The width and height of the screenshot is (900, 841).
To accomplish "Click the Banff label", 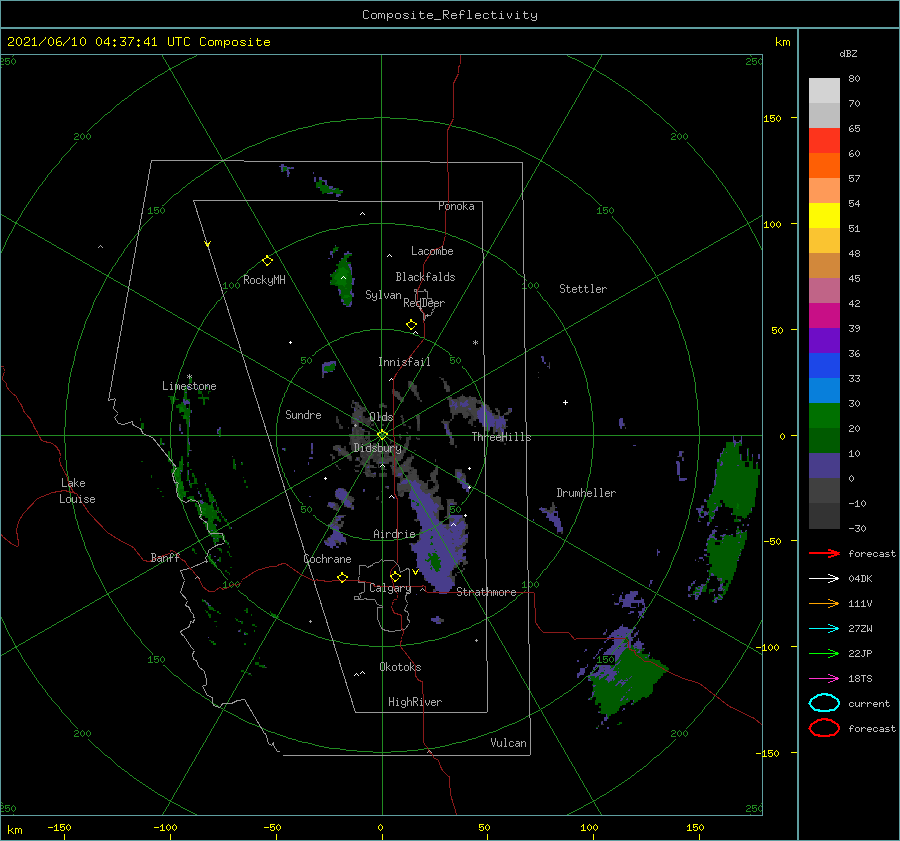I will pos(165,558).
